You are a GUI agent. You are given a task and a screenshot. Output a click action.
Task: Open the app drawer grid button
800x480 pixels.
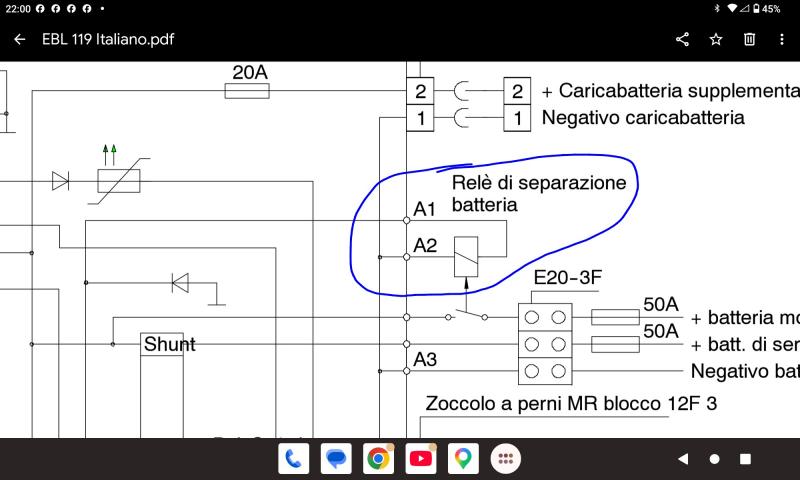pyautogui.click(x=505, y=459)
